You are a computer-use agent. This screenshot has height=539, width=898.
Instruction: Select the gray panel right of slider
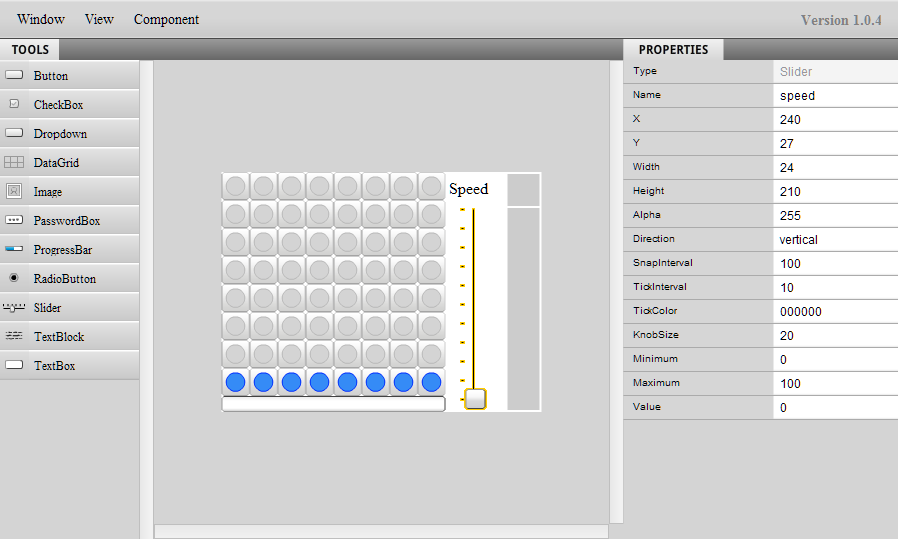[x=523, y=309]
